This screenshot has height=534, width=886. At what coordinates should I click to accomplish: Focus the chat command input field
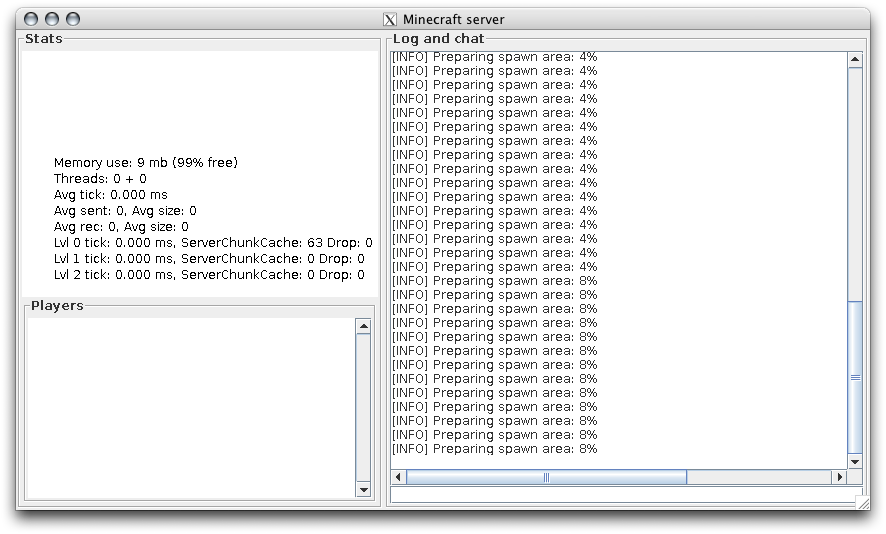(x=624, y=494)
